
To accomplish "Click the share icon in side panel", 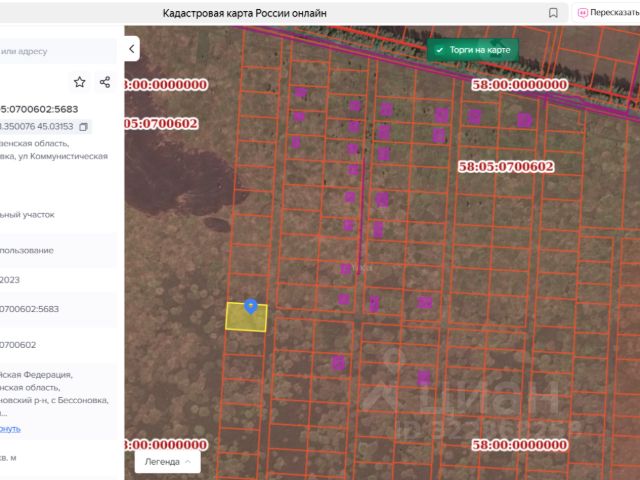I will (105, 82).
